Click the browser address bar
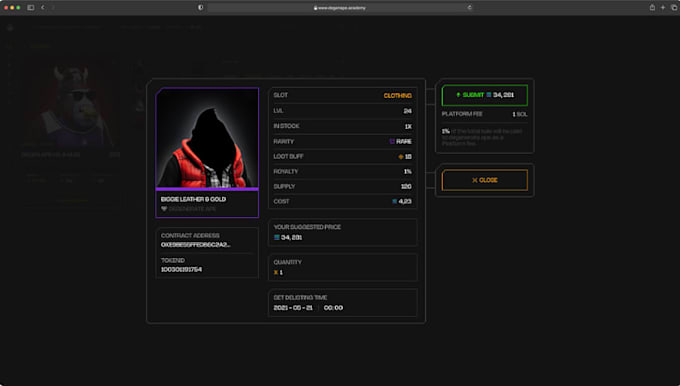This screenshot has width=680, height=386. click(x=340, y=7)
